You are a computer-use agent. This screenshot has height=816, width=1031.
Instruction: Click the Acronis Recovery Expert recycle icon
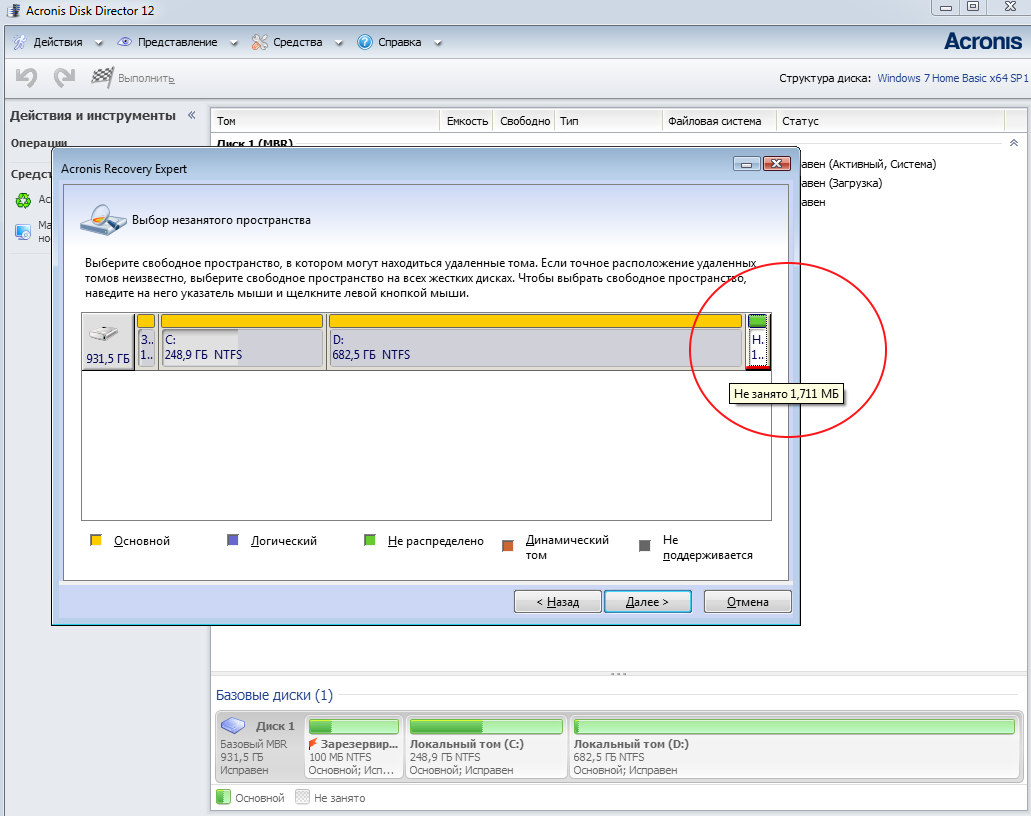tap(23, 200)
